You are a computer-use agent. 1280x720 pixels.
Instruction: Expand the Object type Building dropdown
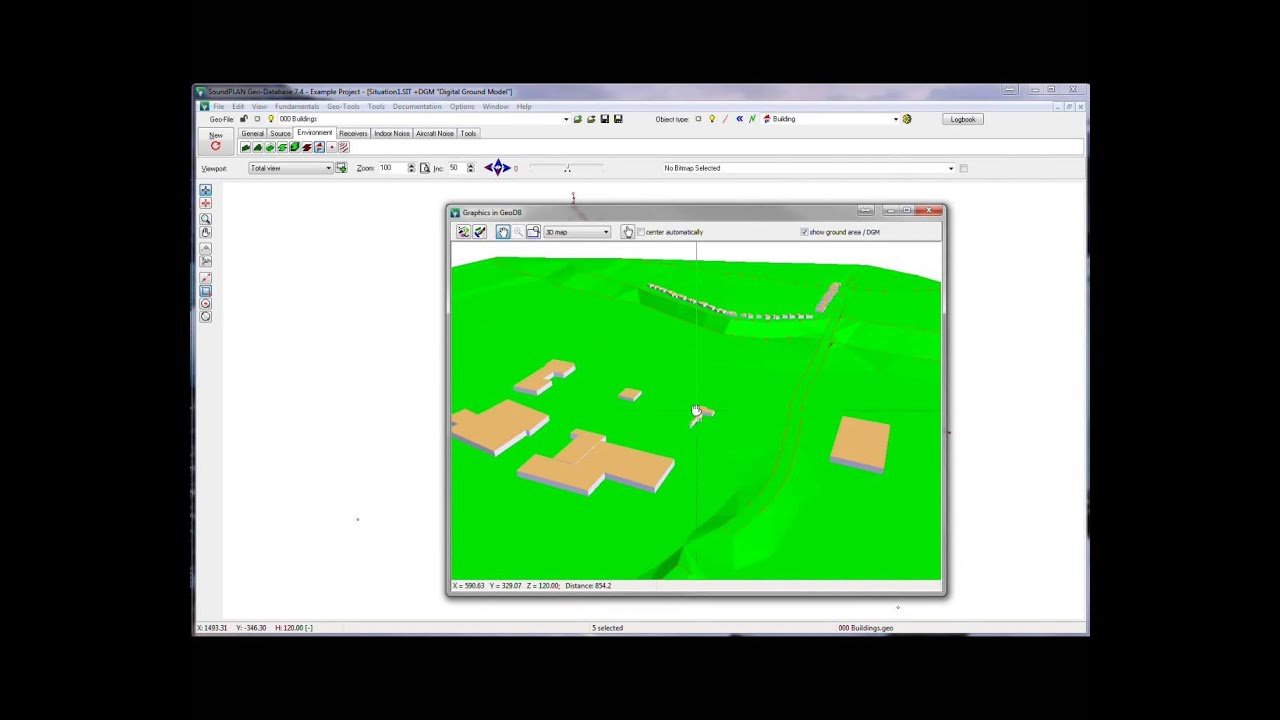(896, 119)
